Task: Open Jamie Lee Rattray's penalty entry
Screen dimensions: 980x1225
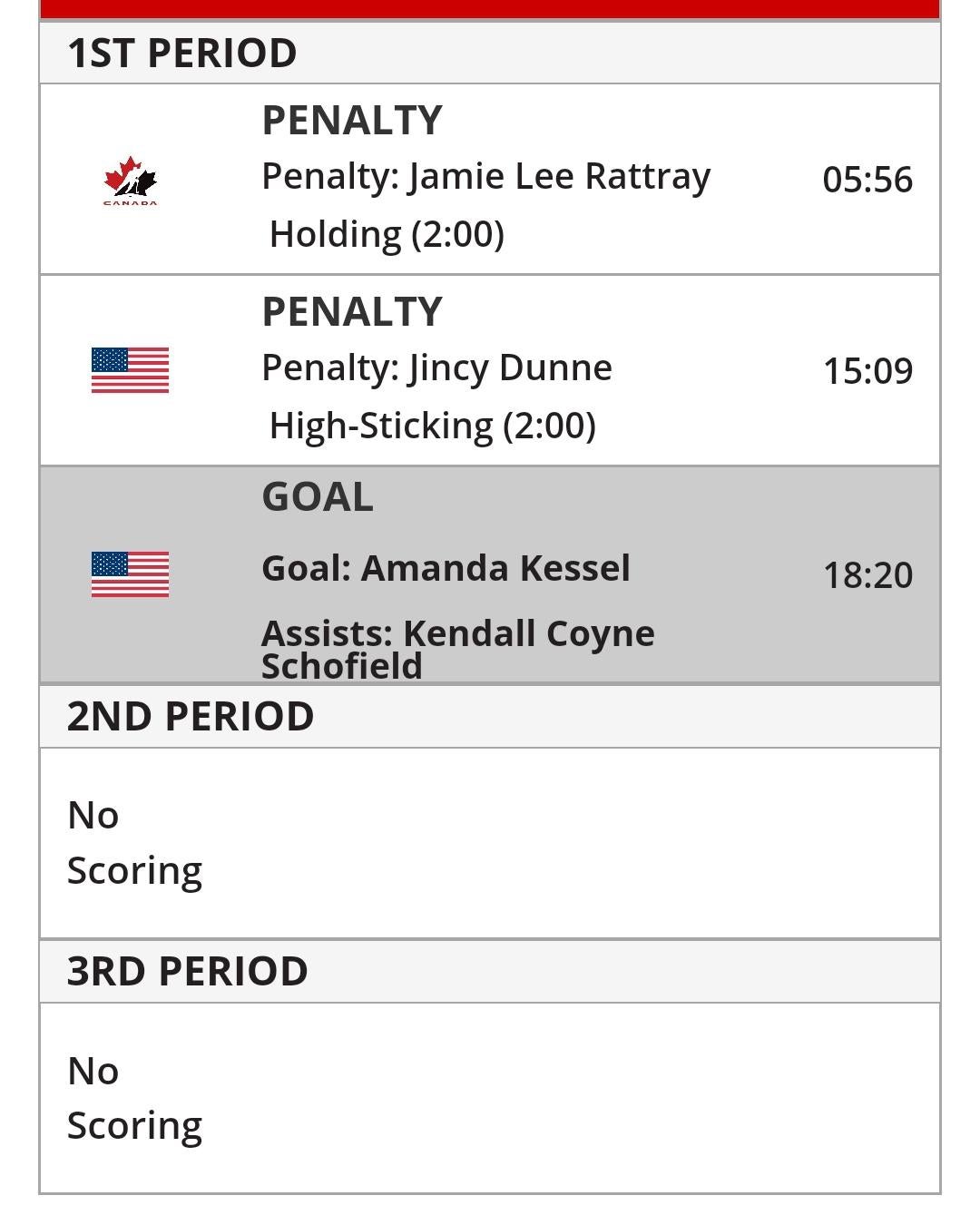Action: pos(485,176)
